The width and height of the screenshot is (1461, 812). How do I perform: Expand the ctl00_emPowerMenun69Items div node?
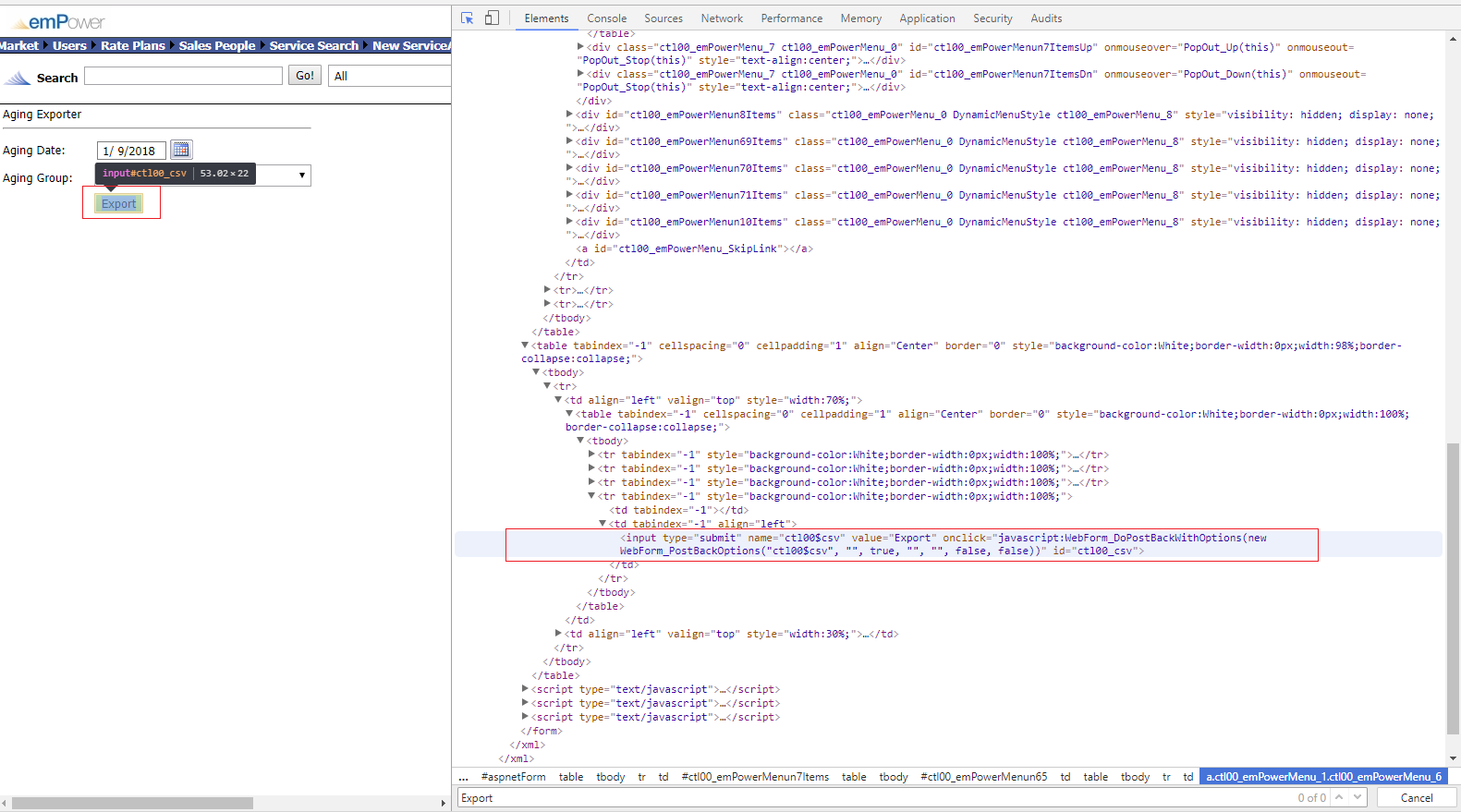(569, 141)
